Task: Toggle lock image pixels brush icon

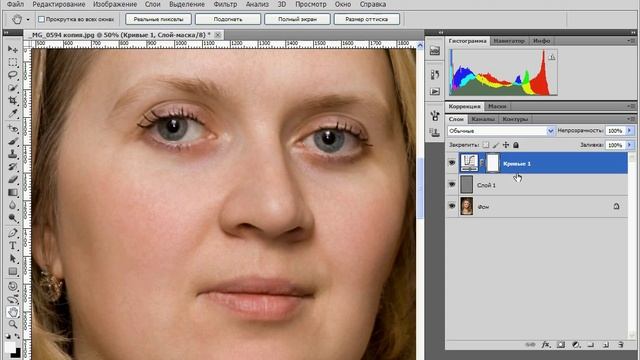Action: (496, 145)
